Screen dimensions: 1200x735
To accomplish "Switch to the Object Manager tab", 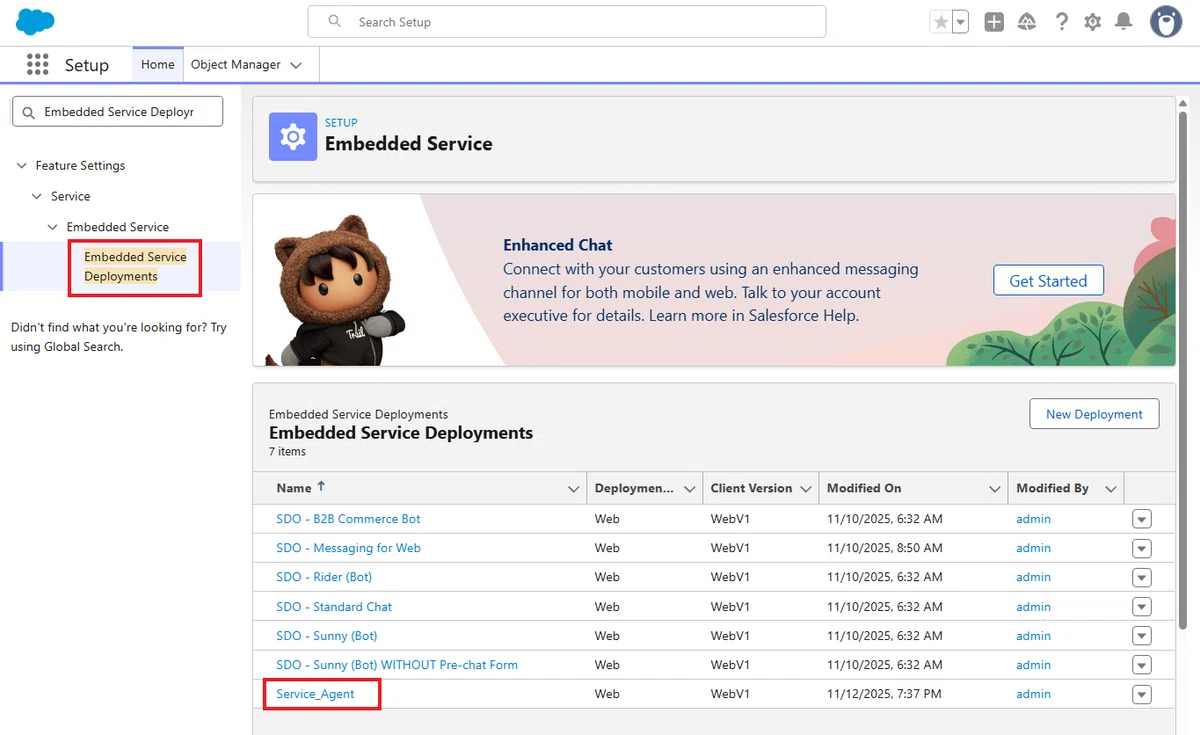I will point(236,65).
